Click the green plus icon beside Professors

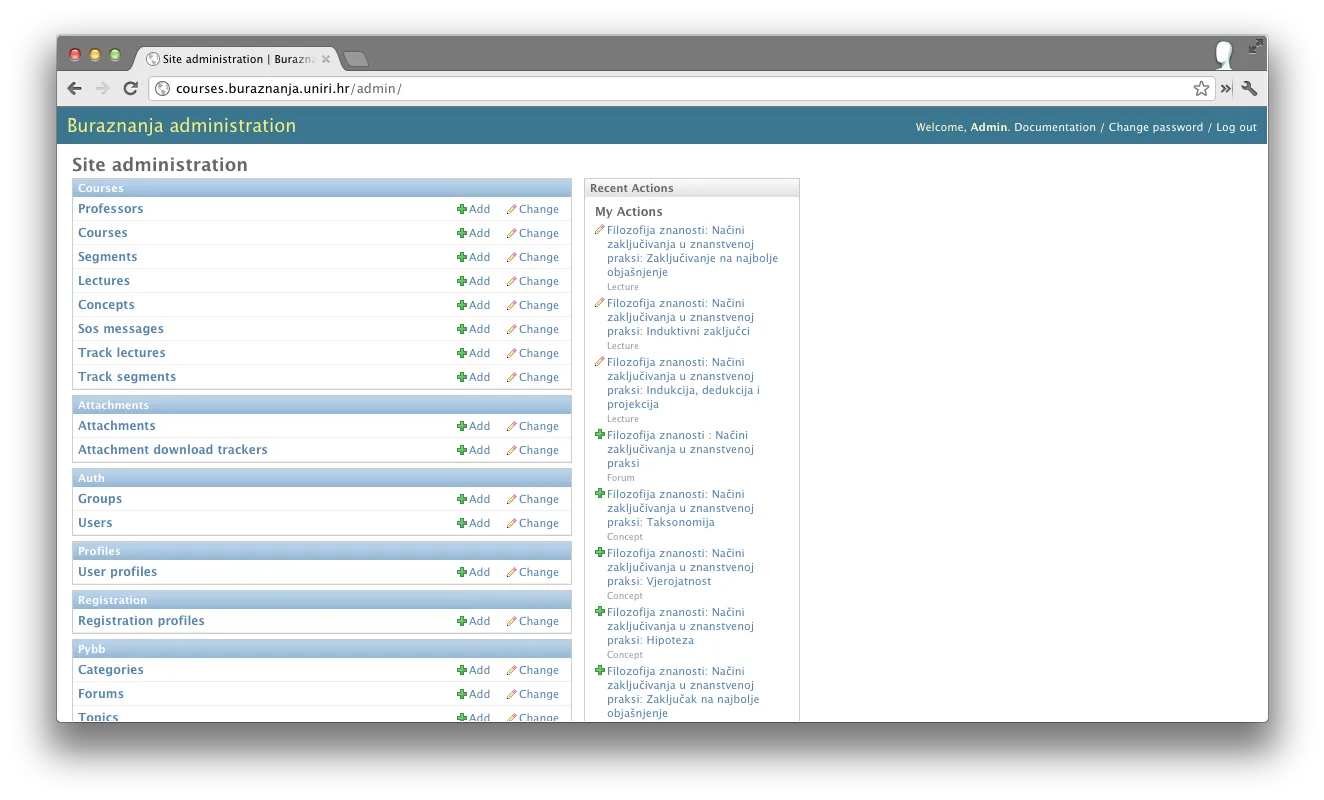(462, 210)
